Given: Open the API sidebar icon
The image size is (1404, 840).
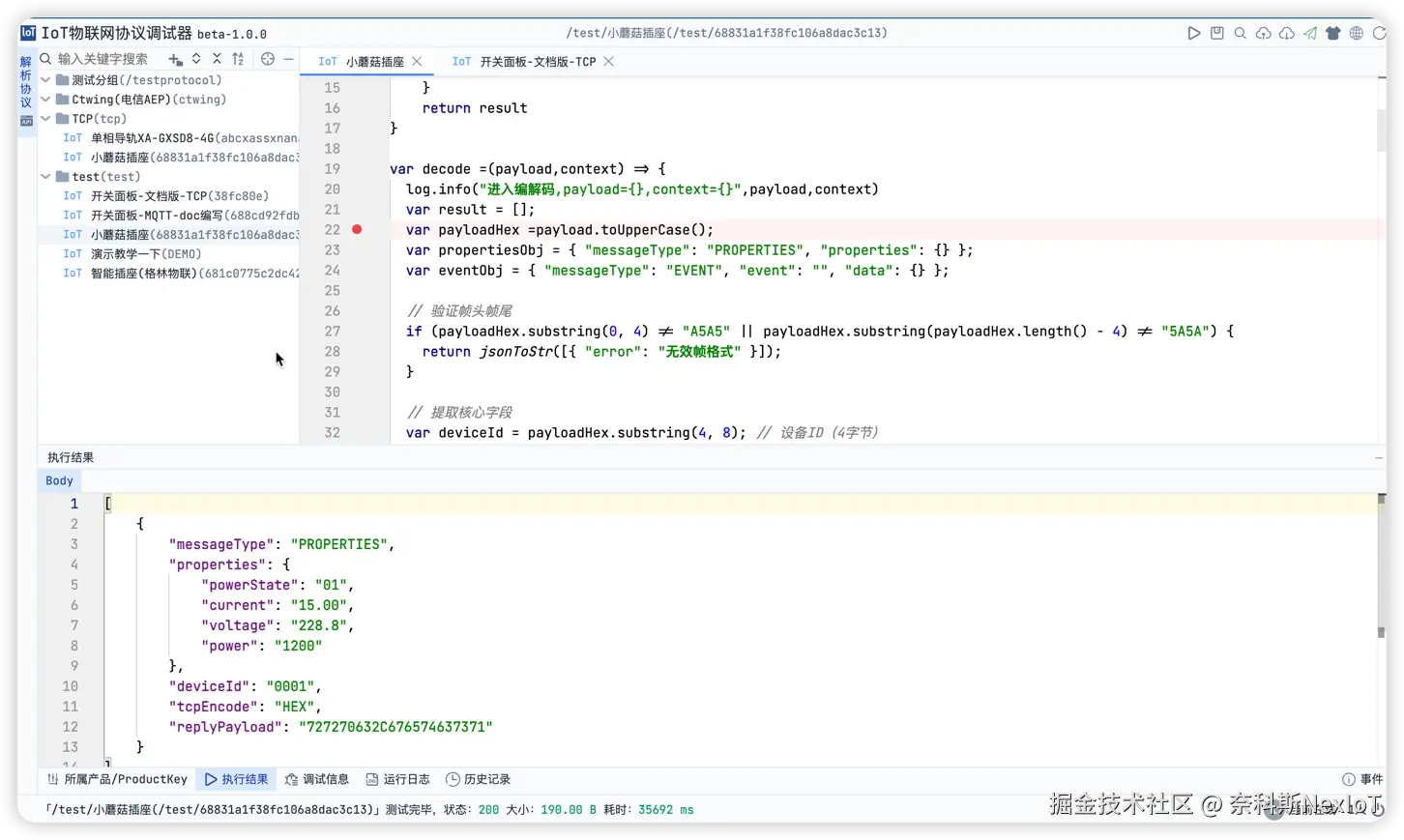Looking at the screenshot, I should tap(26, 121).
